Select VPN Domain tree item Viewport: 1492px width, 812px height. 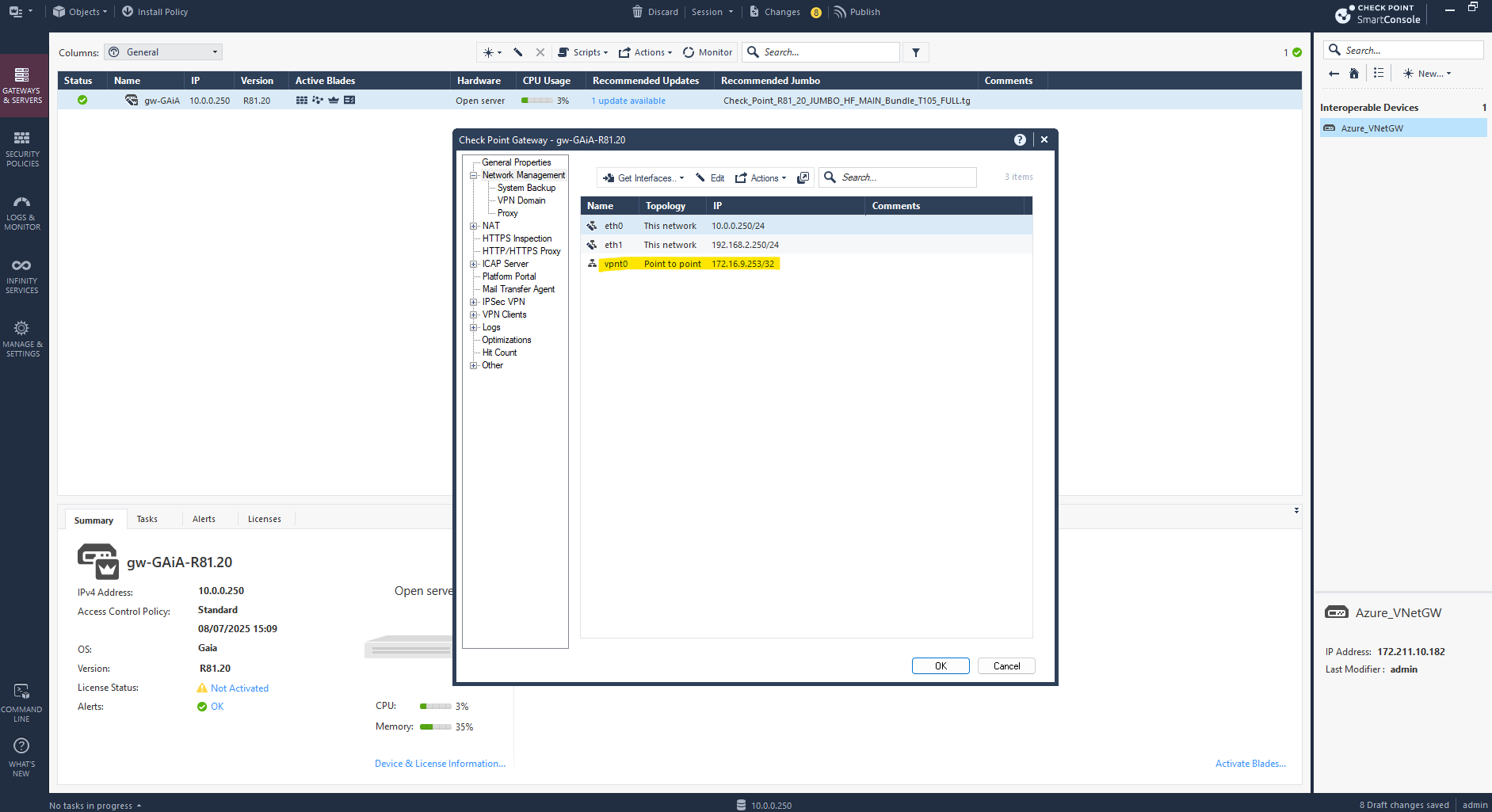pos(521,200)
